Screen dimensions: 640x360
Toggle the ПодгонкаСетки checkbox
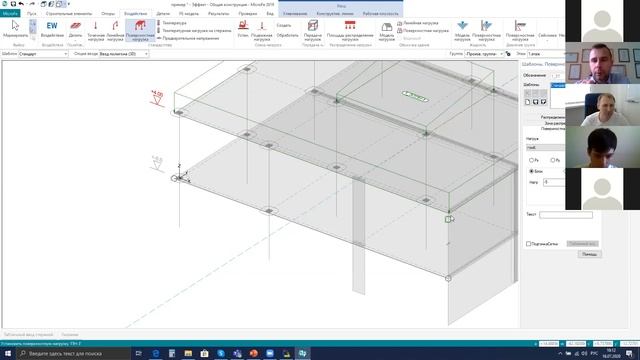point(529,244)
